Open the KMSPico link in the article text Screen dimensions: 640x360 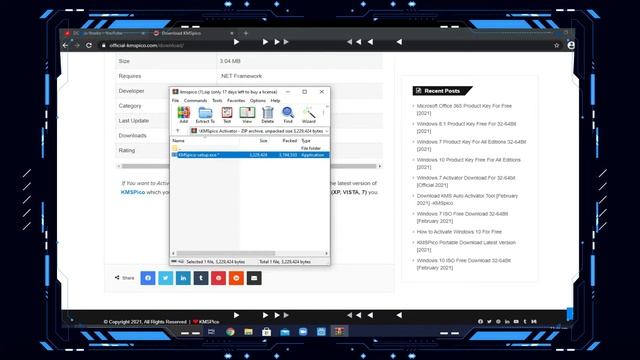click(133, 192)
